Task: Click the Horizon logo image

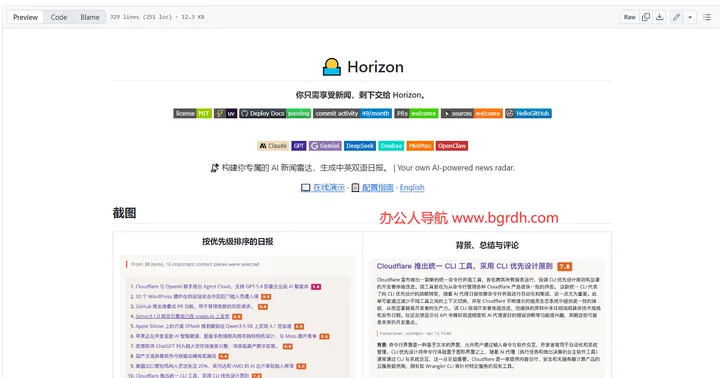Action: (332, 67)
